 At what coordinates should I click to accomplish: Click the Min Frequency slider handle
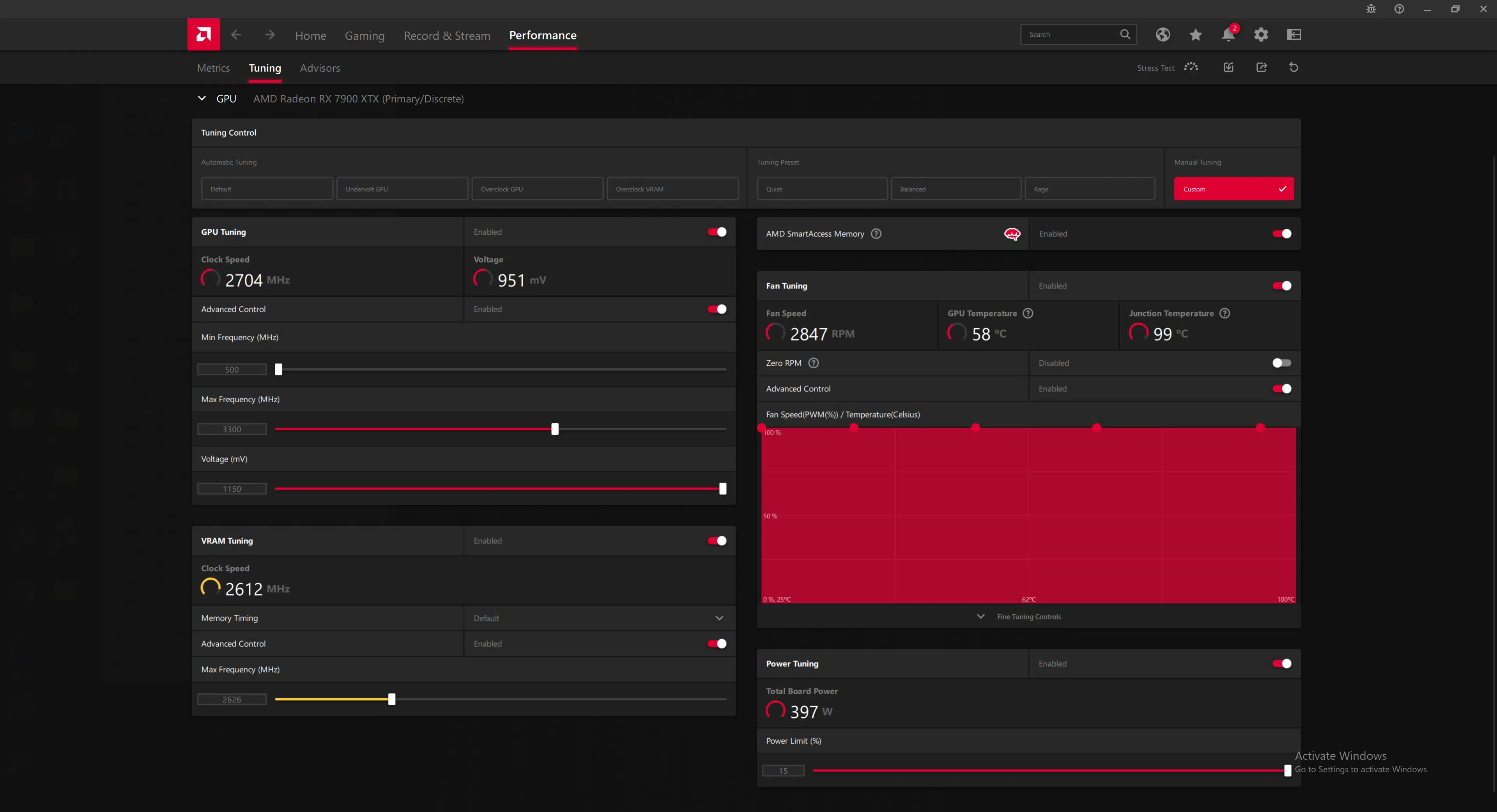pyautogui.click(x=278, y=369)
